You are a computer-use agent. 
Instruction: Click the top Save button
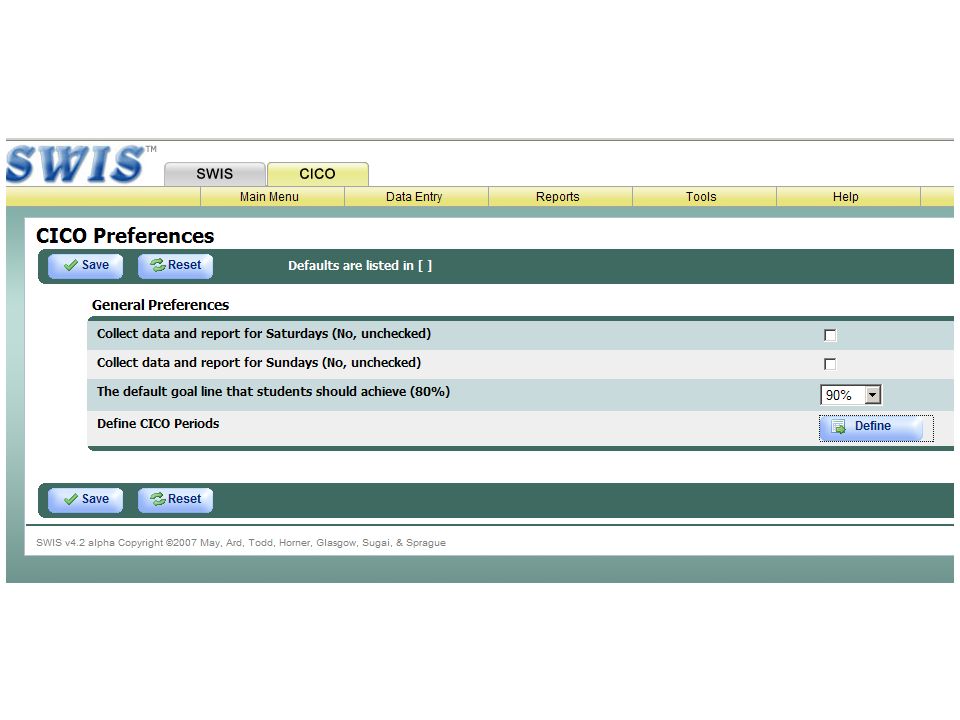point(86,266)
